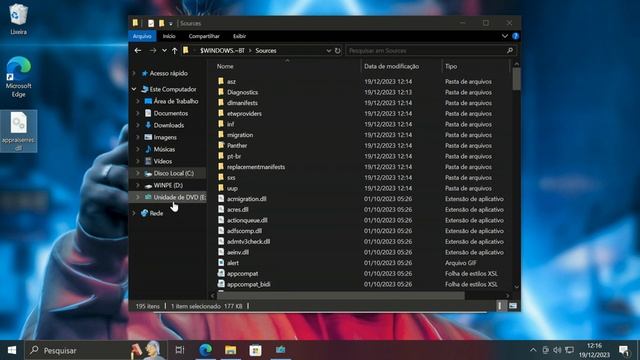The height and width of the screenshot is (360, 640).
Task: Open the Exibir ribbon tab
Action: pyautogui.click(x=240, y=36)
